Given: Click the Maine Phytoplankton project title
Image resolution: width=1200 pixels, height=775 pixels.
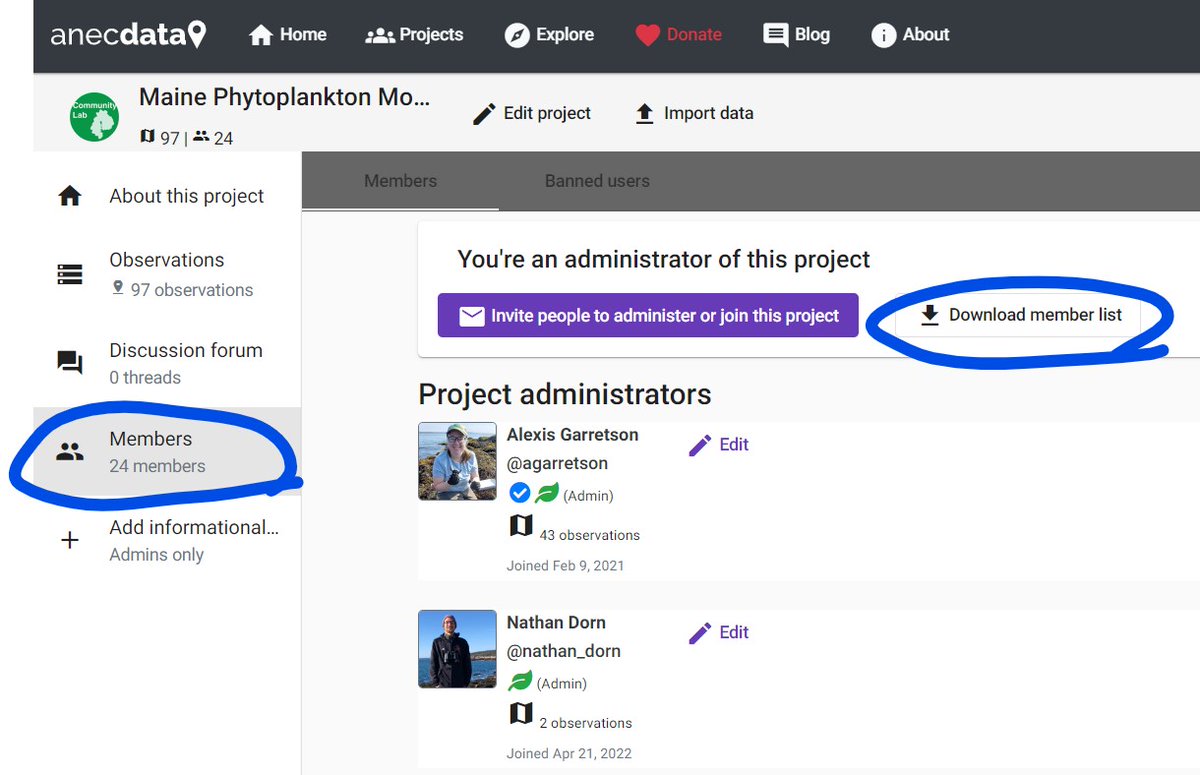Looking at the screenshot, I should [284, 97].
